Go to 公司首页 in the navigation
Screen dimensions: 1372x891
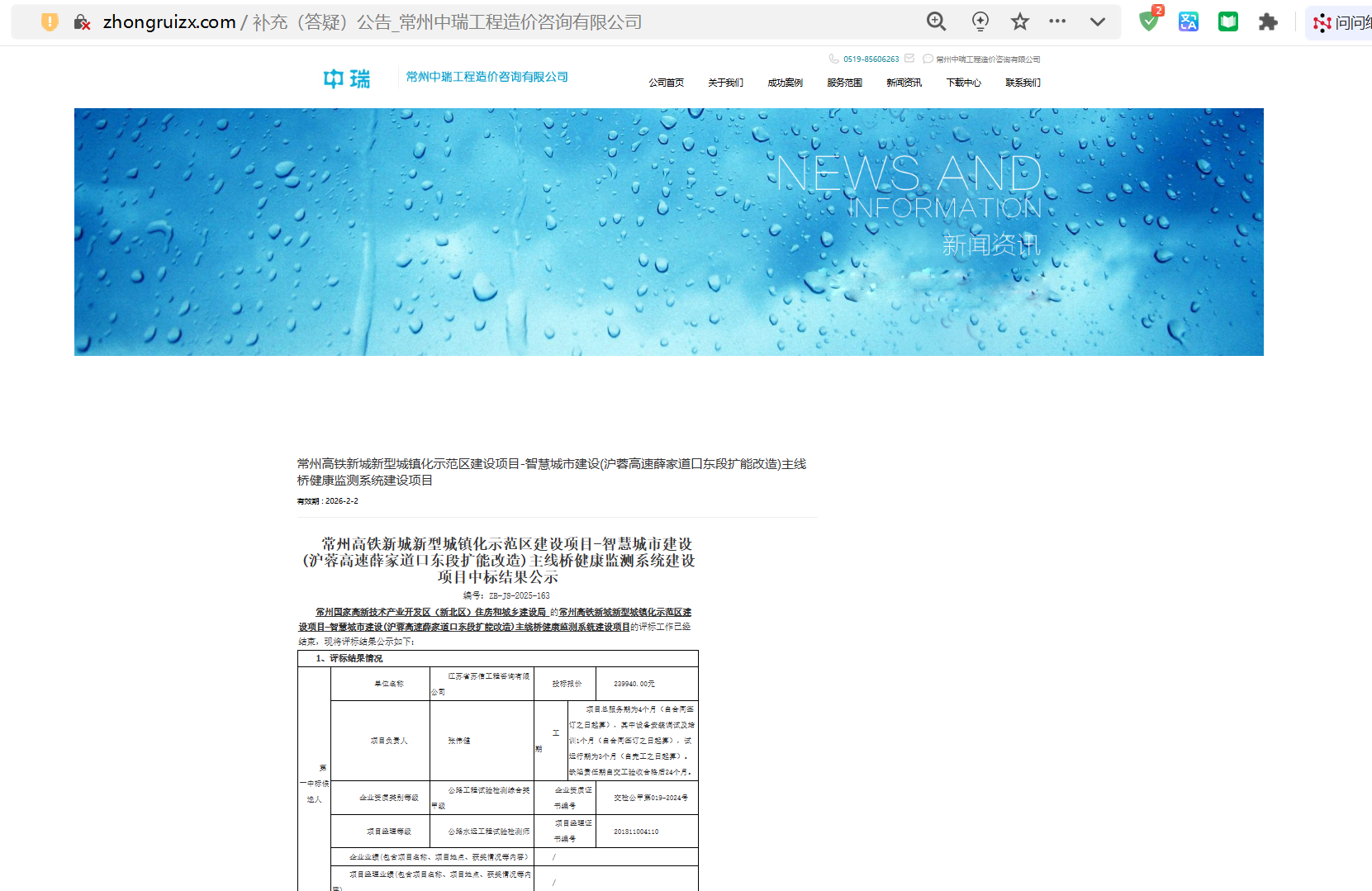coord(666,83)
